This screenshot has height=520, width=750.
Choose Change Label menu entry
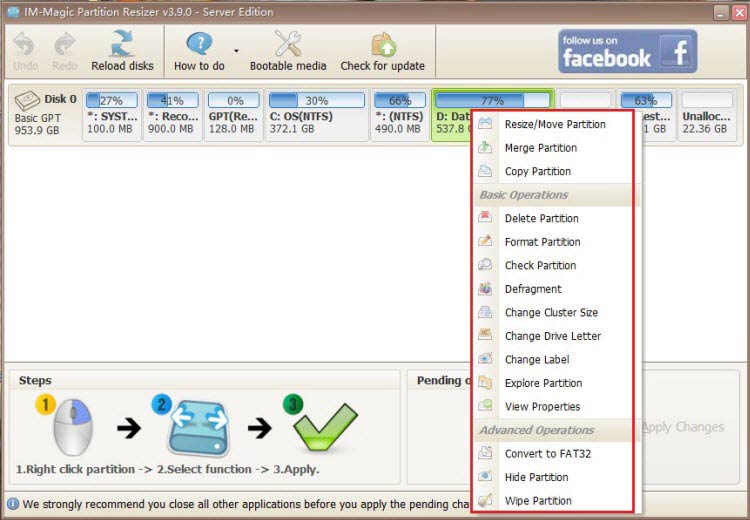pyautogui.click(x=554, y=359)
